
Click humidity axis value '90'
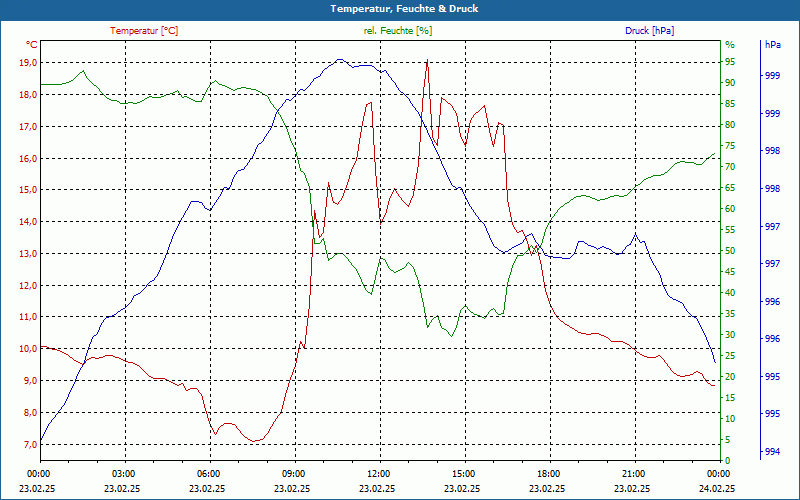coord(730,83)
